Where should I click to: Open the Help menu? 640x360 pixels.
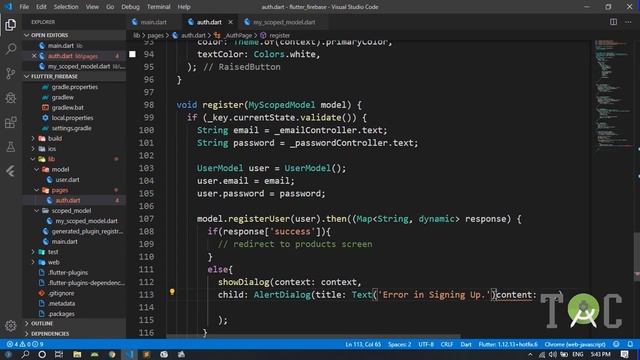point(184,7)
